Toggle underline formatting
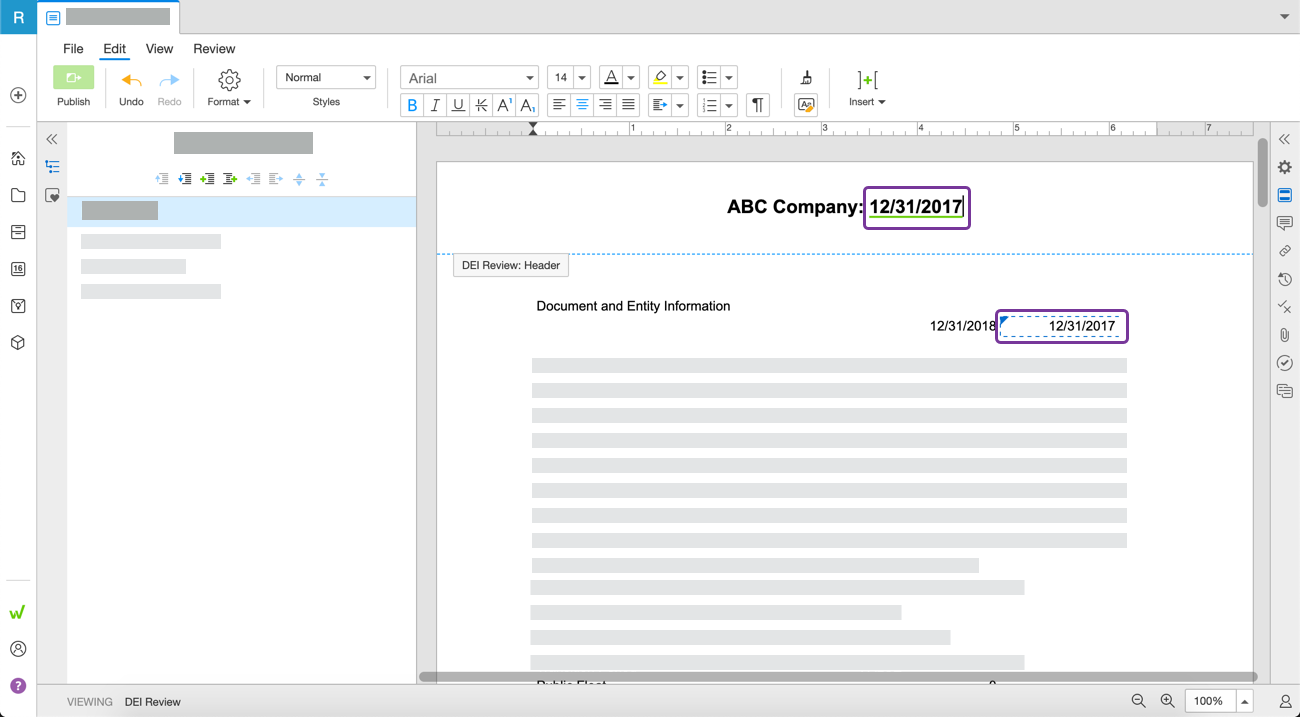Screen dimensions: 1300x717 pos(458,105)
